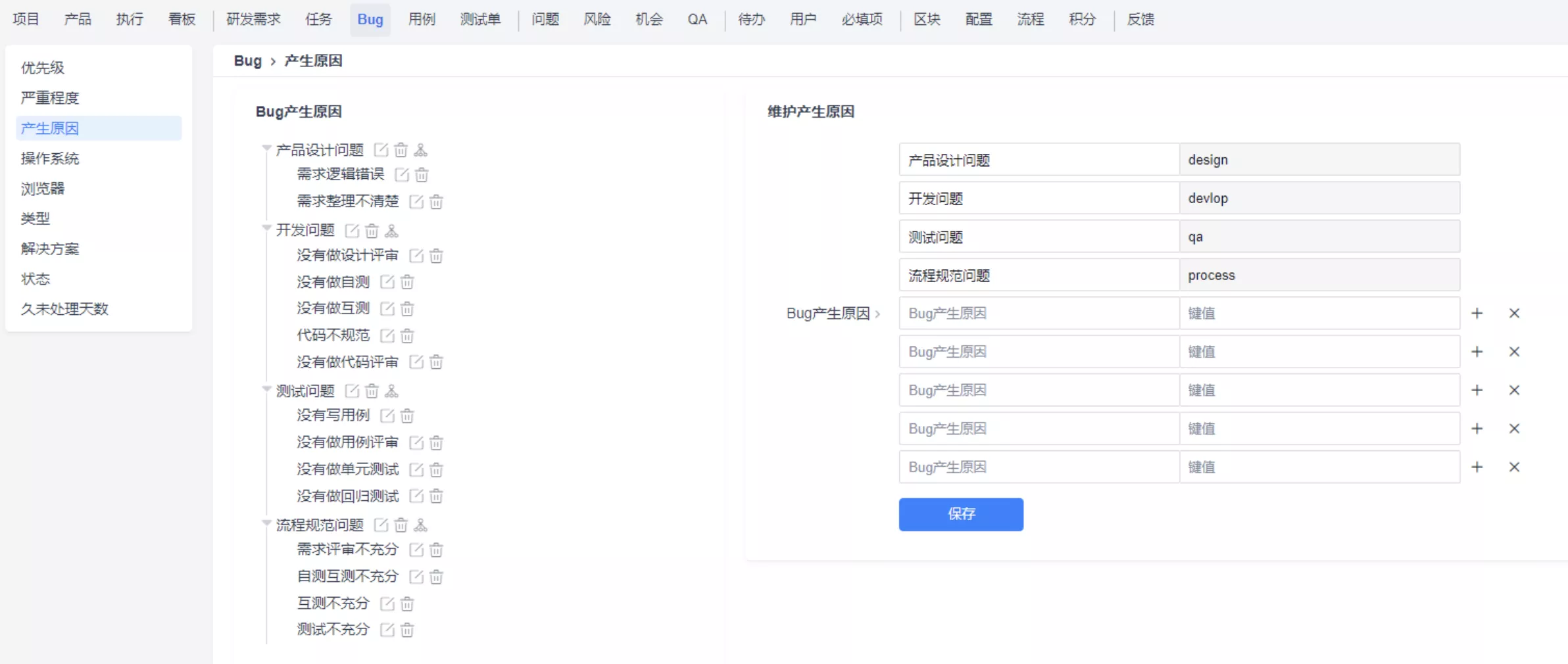The width and height of the screenshot is (1568, 664).
Task: Collapse the 产品设计问题 tree node
Action: click(266, 149)
